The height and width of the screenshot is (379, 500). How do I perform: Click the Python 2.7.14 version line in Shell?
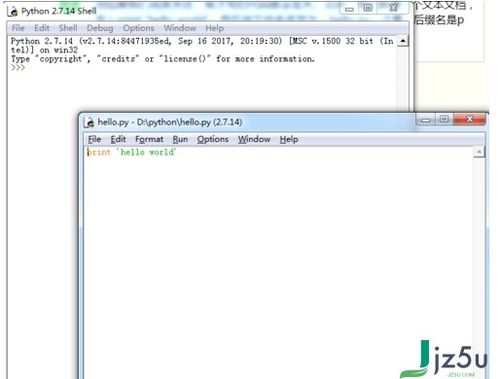point(202,41)
